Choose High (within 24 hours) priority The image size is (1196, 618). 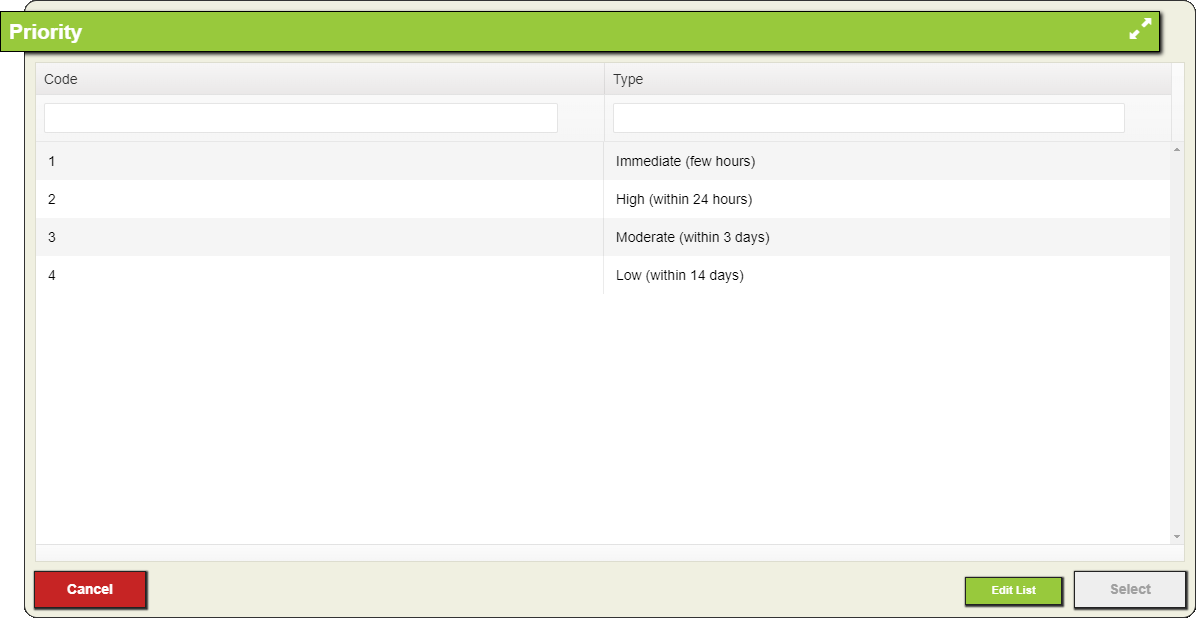(683, 199)
